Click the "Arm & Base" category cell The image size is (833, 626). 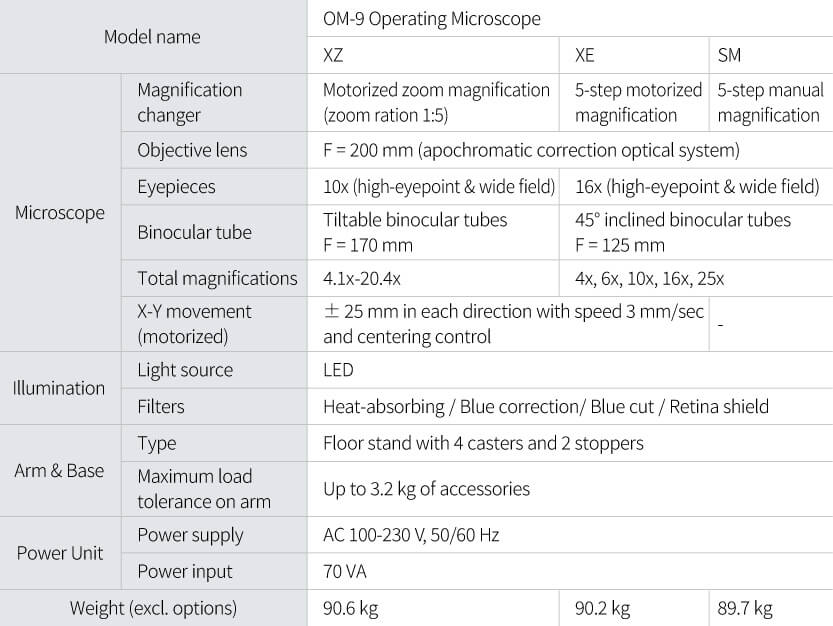59,470
